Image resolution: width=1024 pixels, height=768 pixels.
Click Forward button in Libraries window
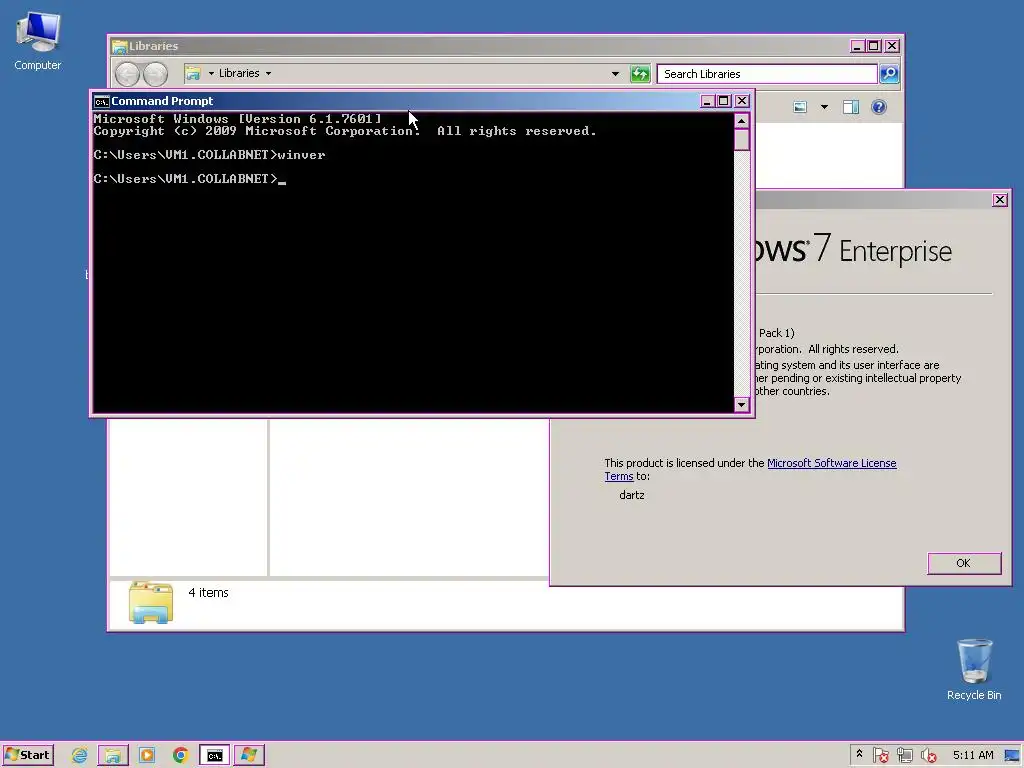[155, 74]
